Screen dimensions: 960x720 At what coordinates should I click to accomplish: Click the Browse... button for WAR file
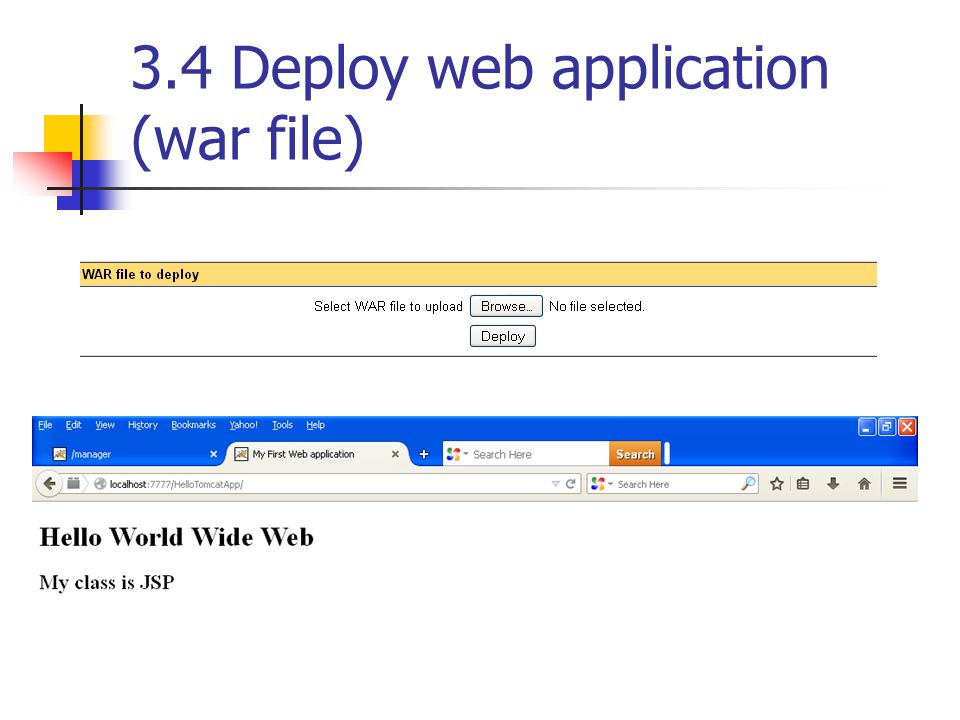506,306
